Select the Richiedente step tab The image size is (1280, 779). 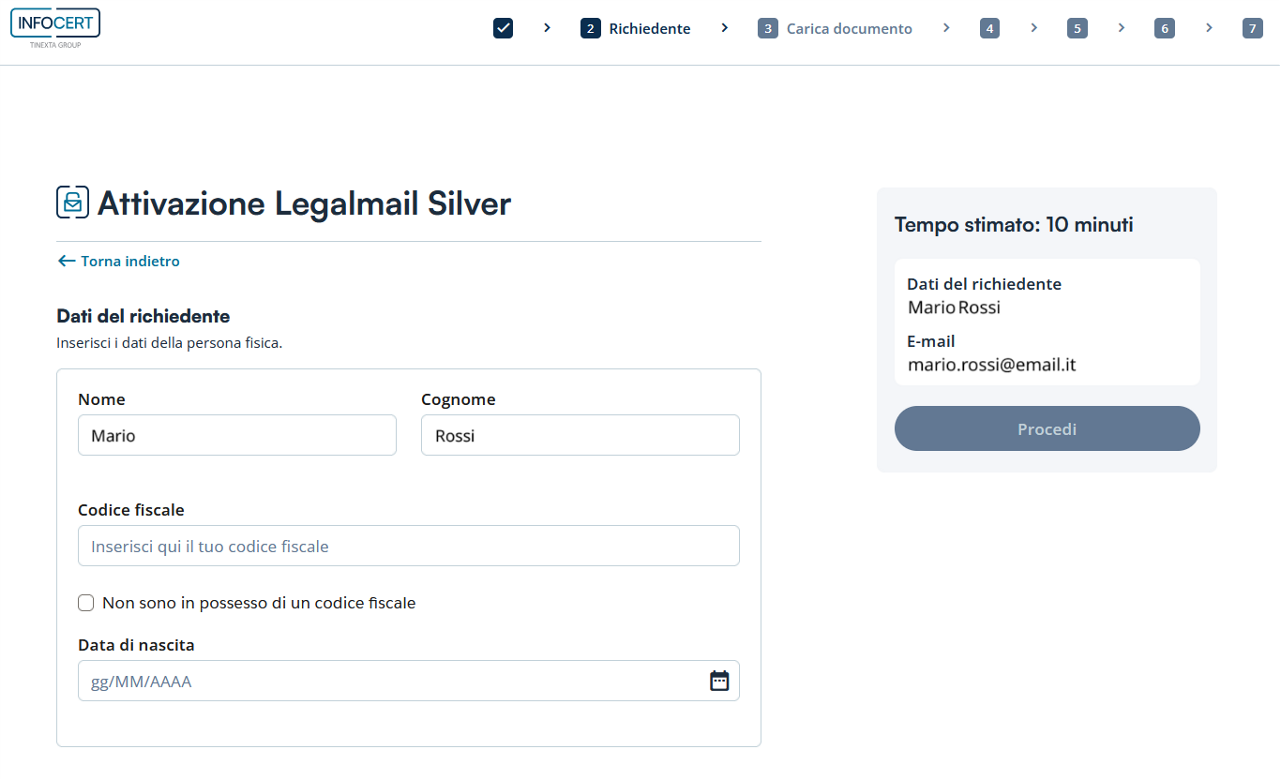[636, 28]
